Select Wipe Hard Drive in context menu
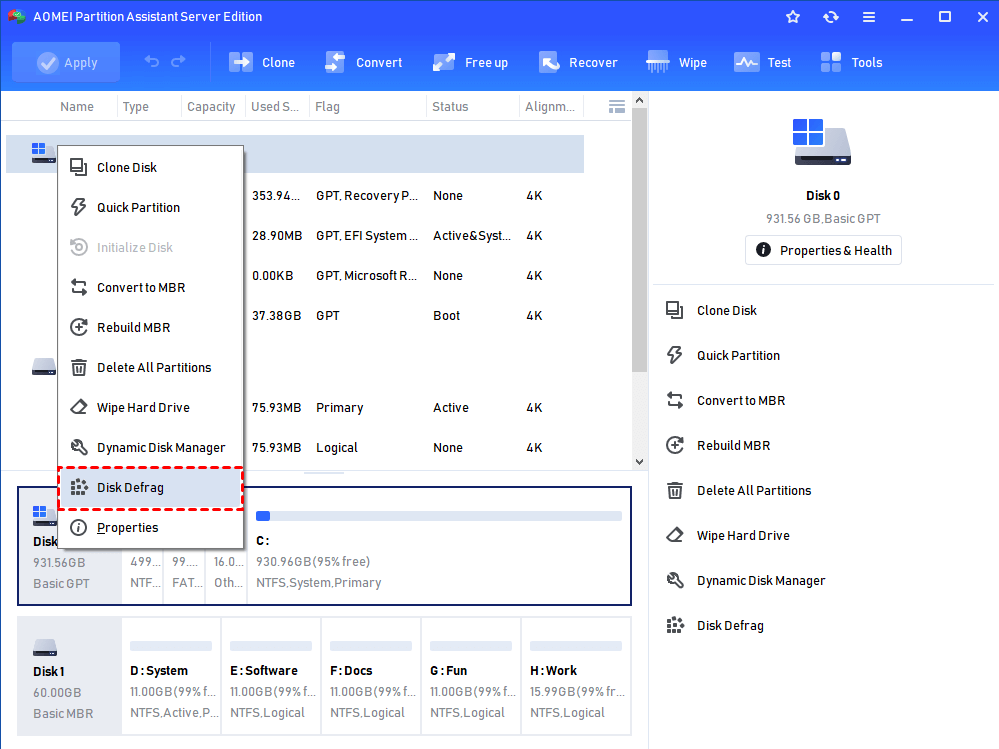Screen dimensions: 999x749 pos(150,408)
